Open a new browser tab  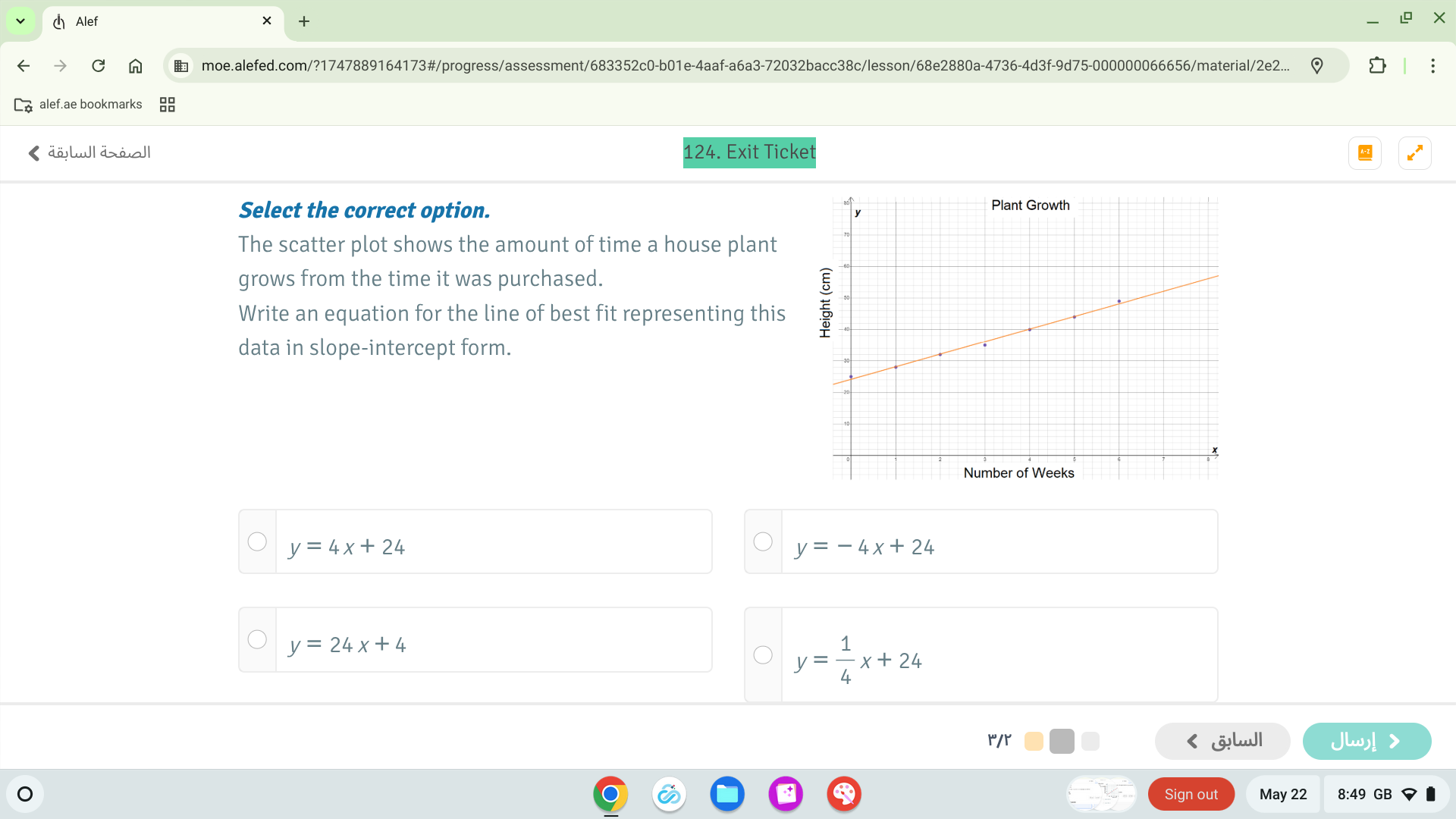tap(304, 21)
